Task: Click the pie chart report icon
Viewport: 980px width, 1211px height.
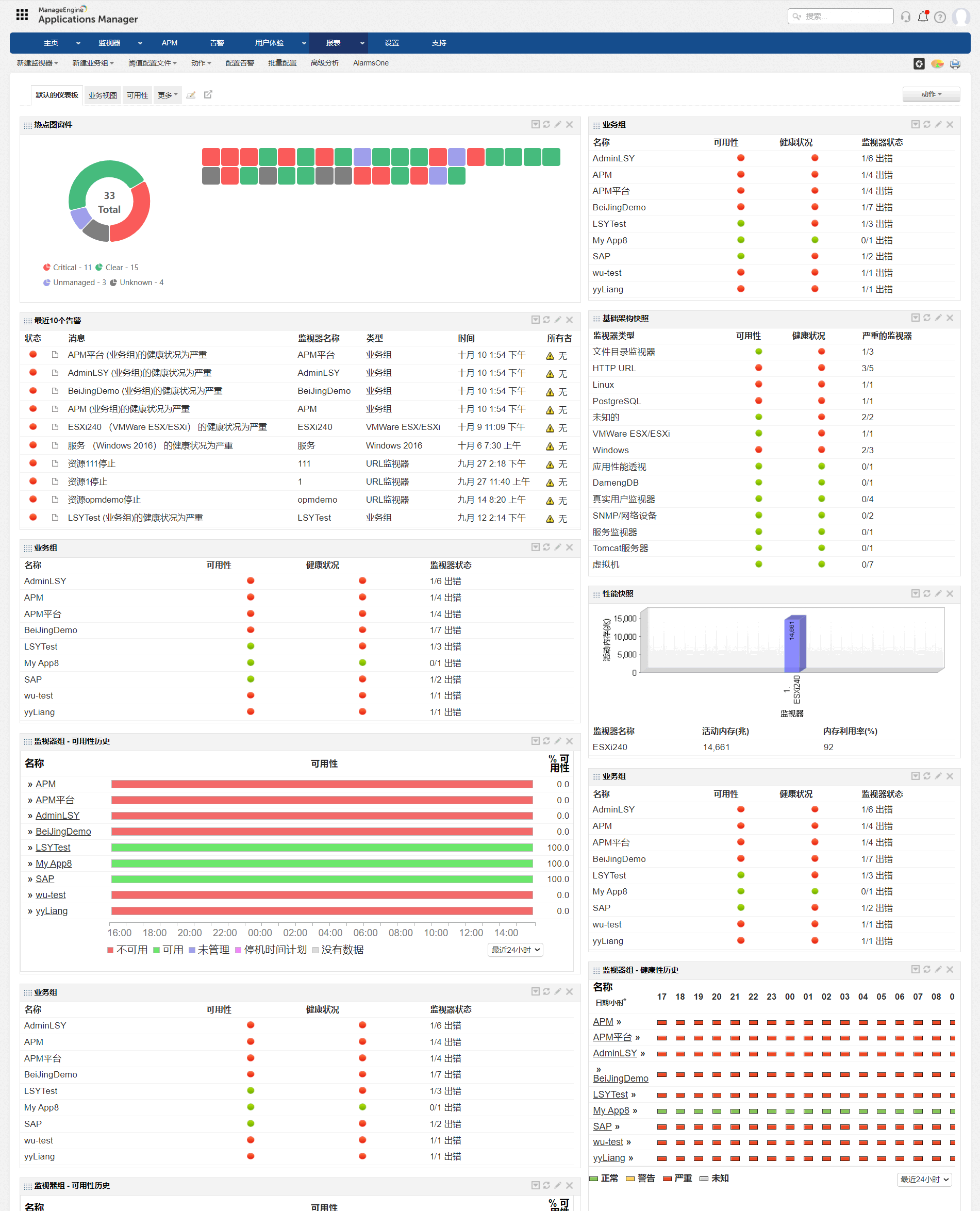Action: click(937, 64)
